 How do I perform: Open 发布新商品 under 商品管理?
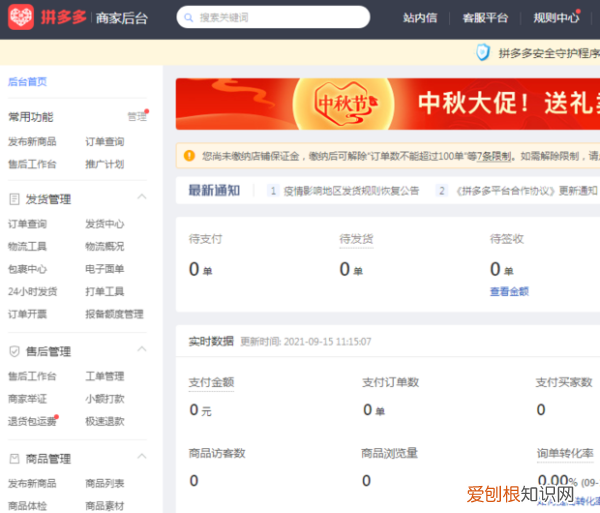pos(32,483)
